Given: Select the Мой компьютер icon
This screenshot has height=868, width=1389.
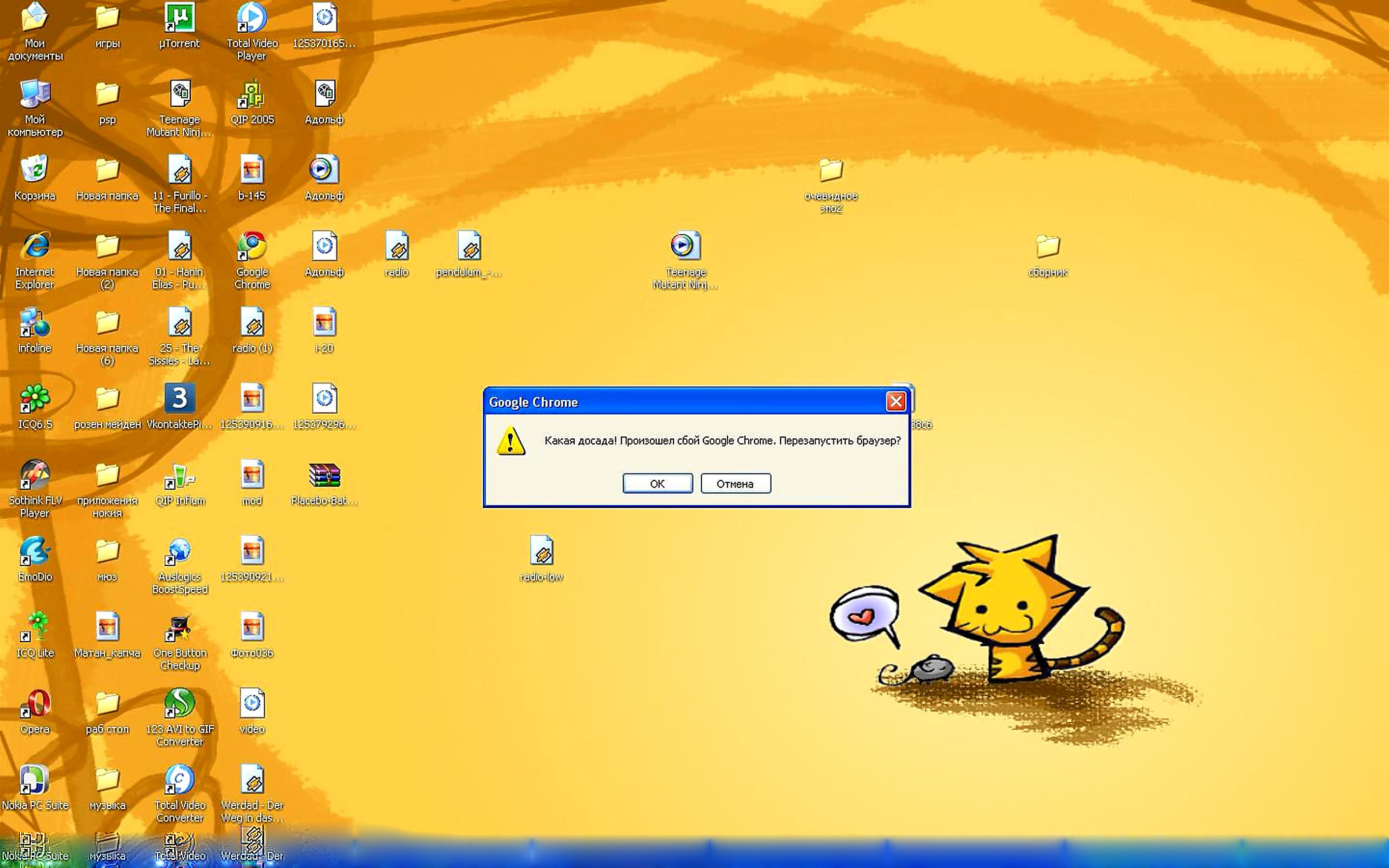Looking at the screenshot, I should click(x=35, y=95).
